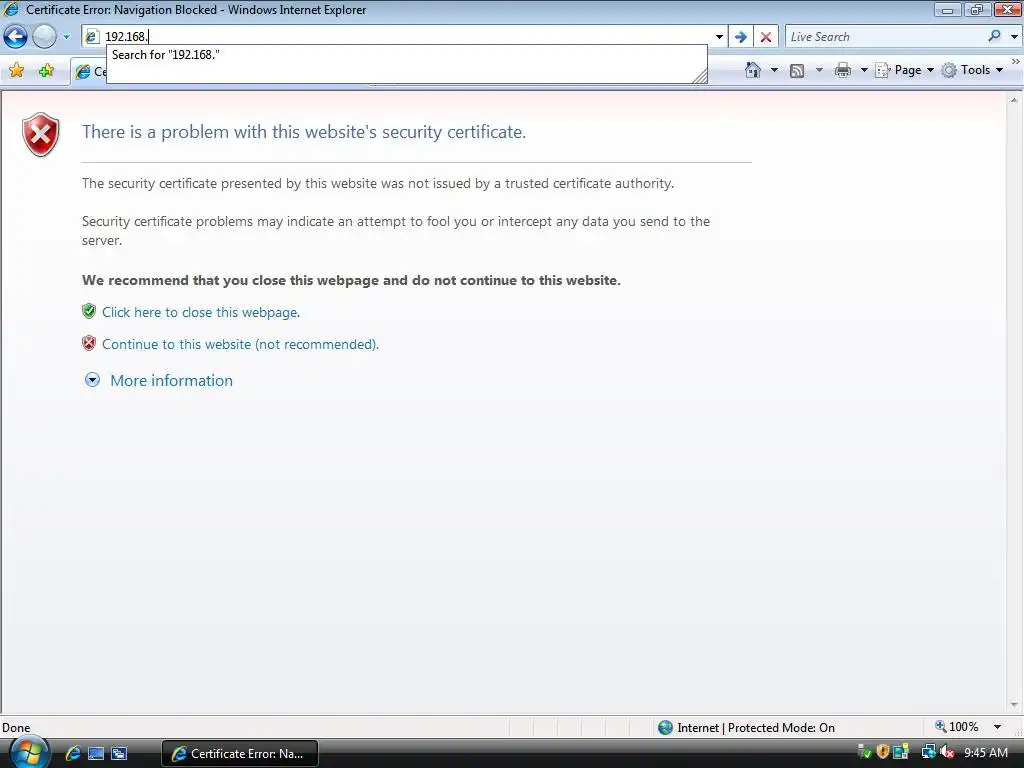This screenshot has height=768, width=1024.
Task: Click the scrollbar up arrow
Action: 1014,101
